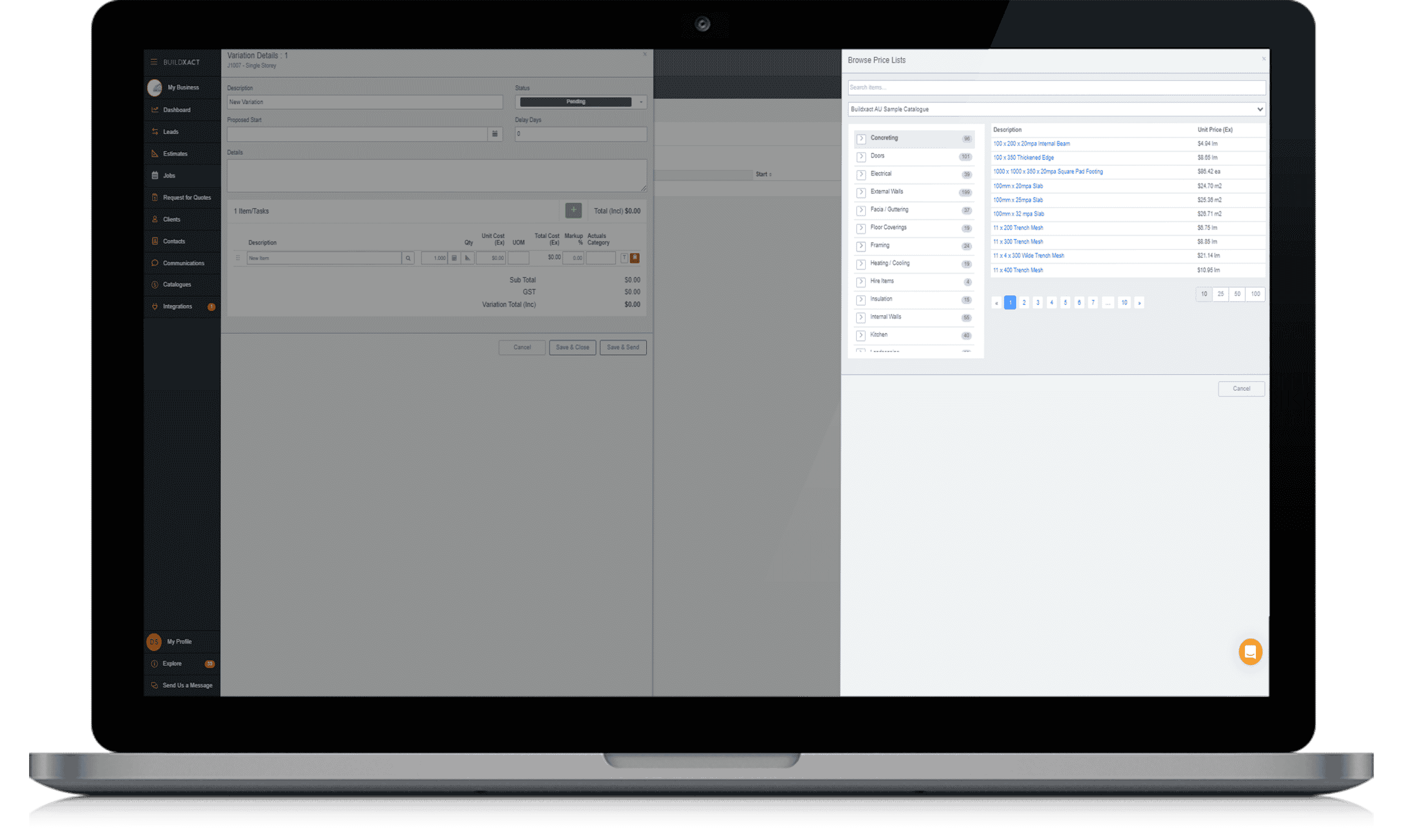Open the Proposed Start calendar picker

point(494,134)
